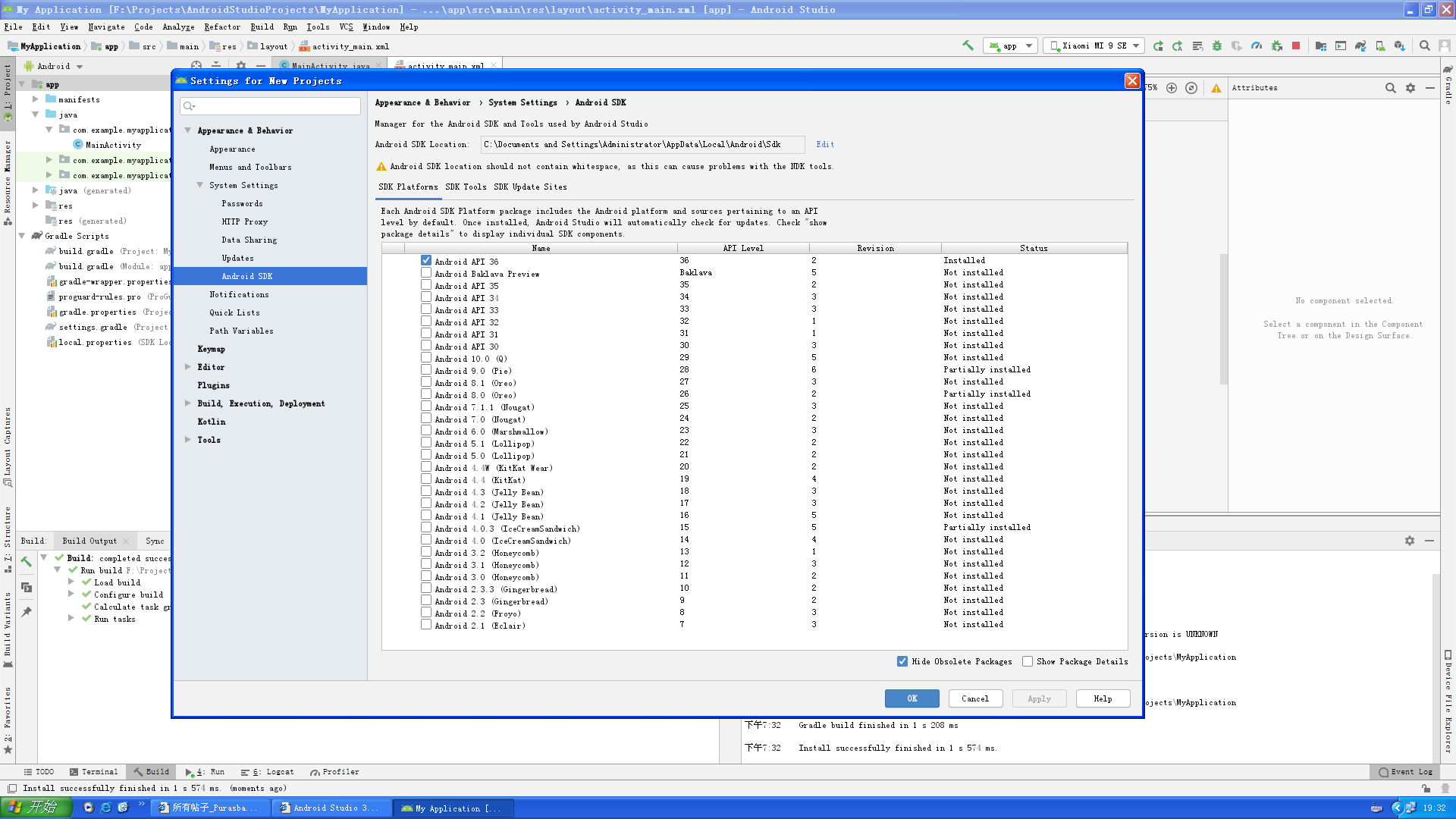Check Android 4.4 (KitKat) checkbox
This screenshot has height=819, width=1456.
[x=426, y=479]
